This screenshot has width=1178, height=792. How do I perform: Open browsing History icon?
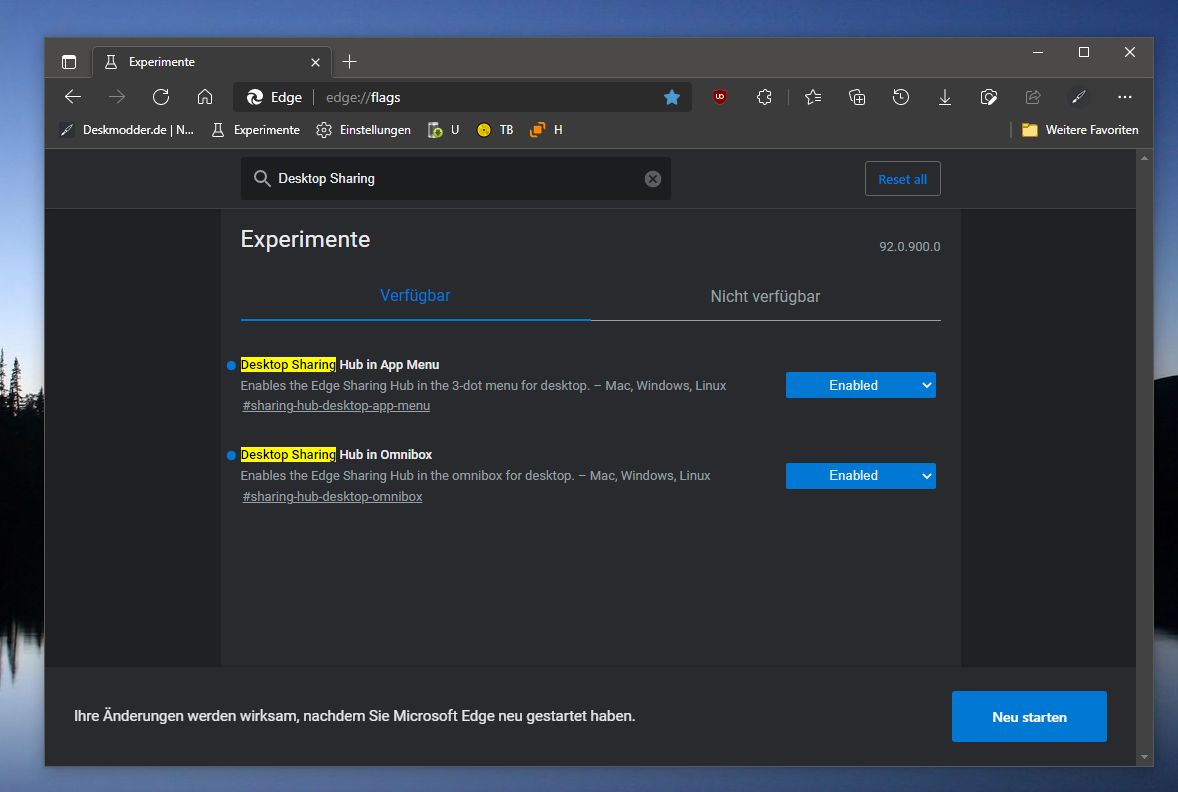[x=901, y=97]
